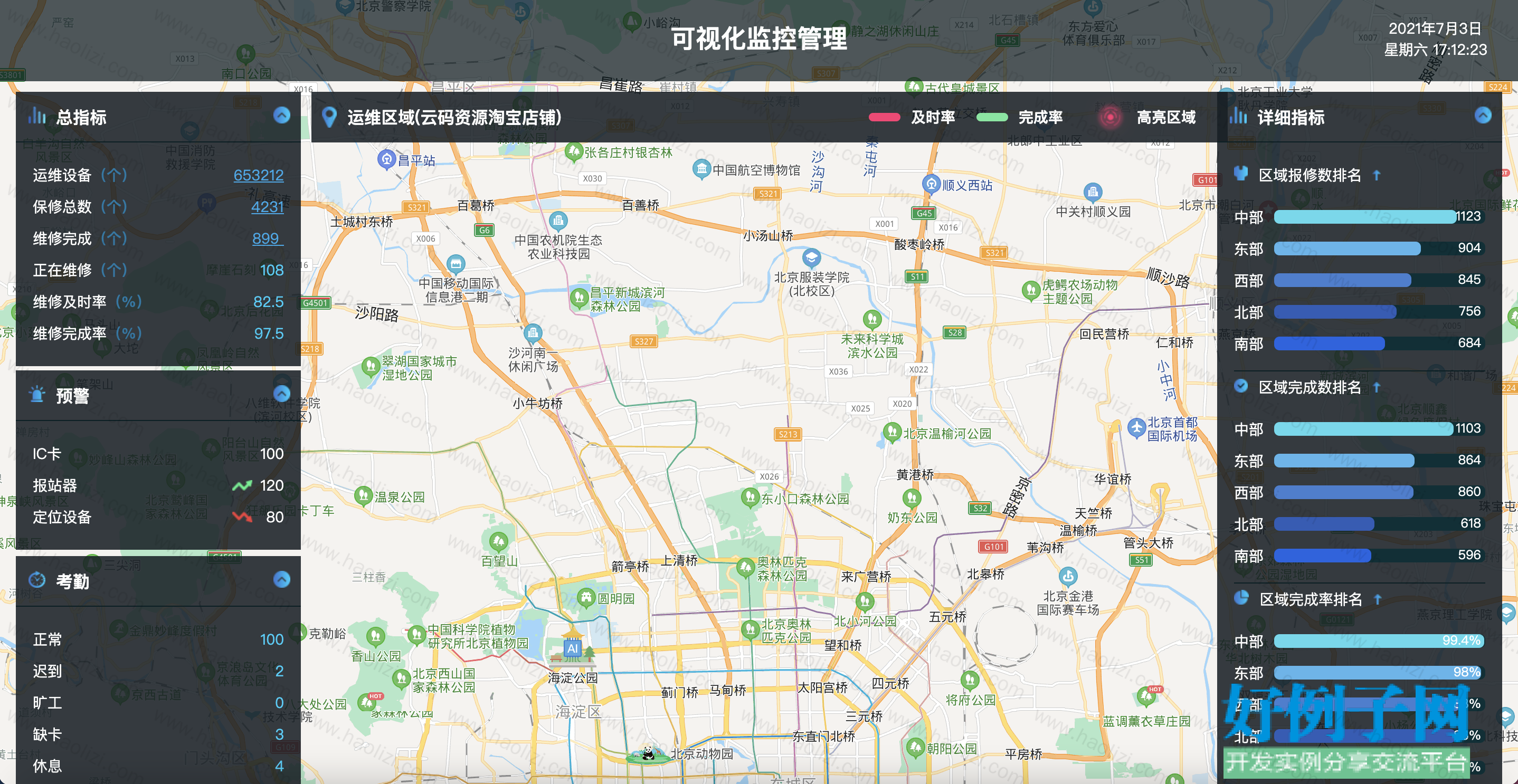Viewport: 1518px width, 784px height.
Task: Open the 保修总数 count link 4231
Action: click(x=268, y=207)
